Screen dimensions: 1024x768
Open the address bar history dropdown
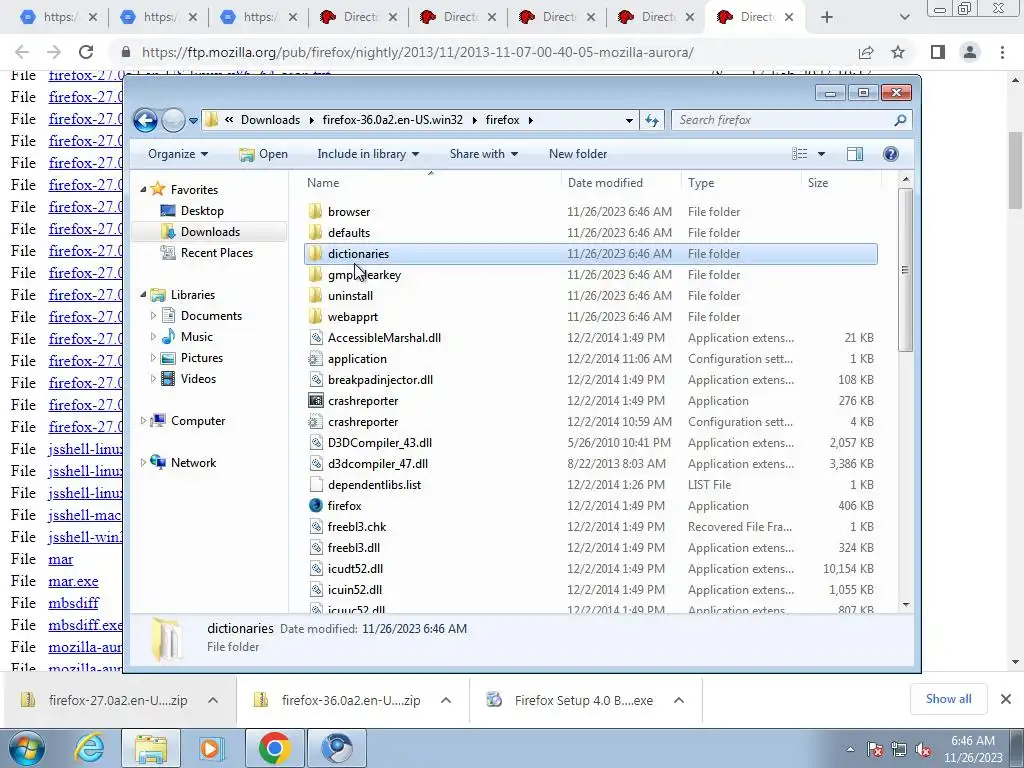click(x=629, y=121)
